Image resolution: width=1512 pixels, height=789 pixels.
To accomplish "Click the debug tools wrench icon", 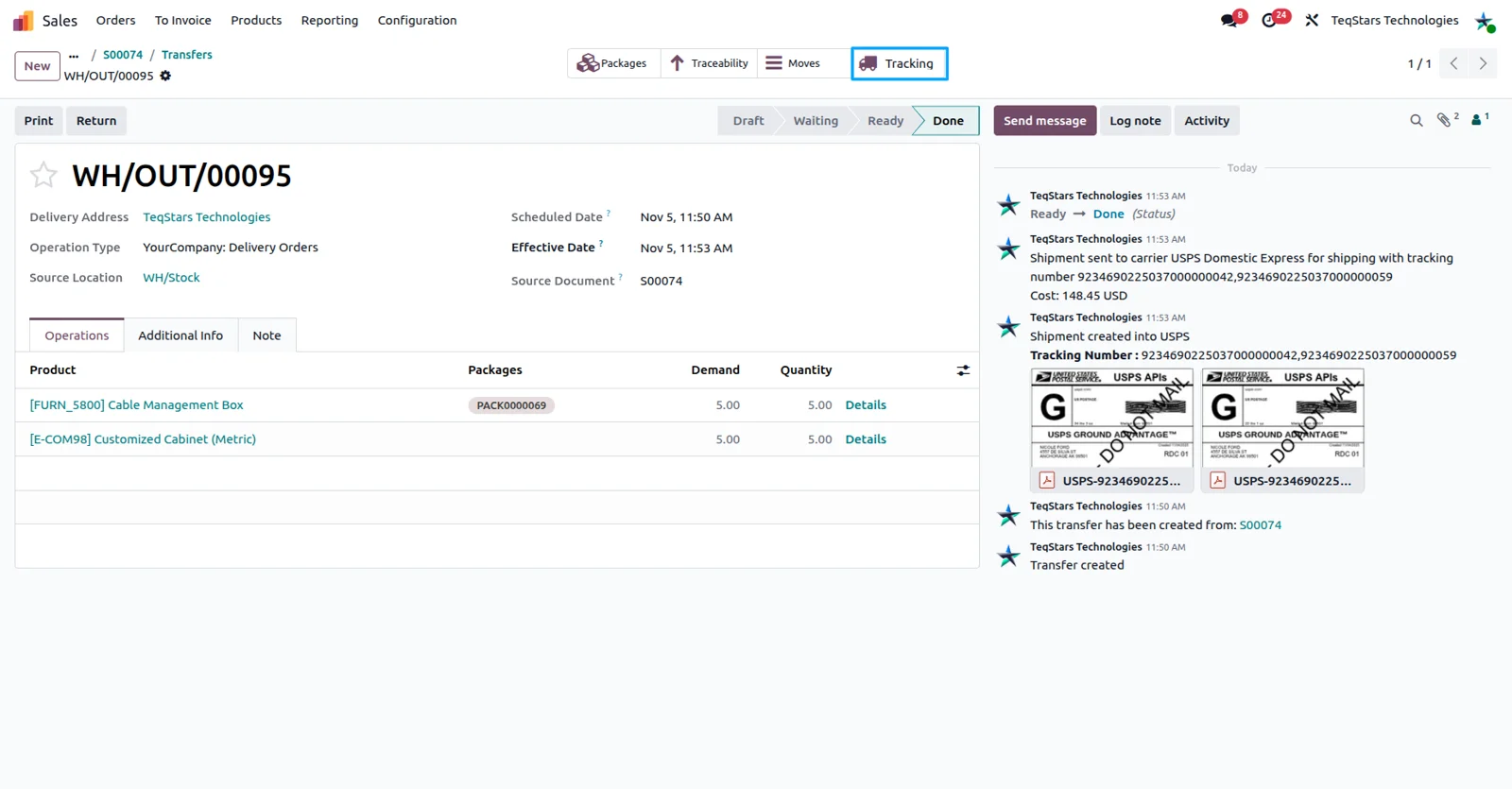I will pos(1312,20).
